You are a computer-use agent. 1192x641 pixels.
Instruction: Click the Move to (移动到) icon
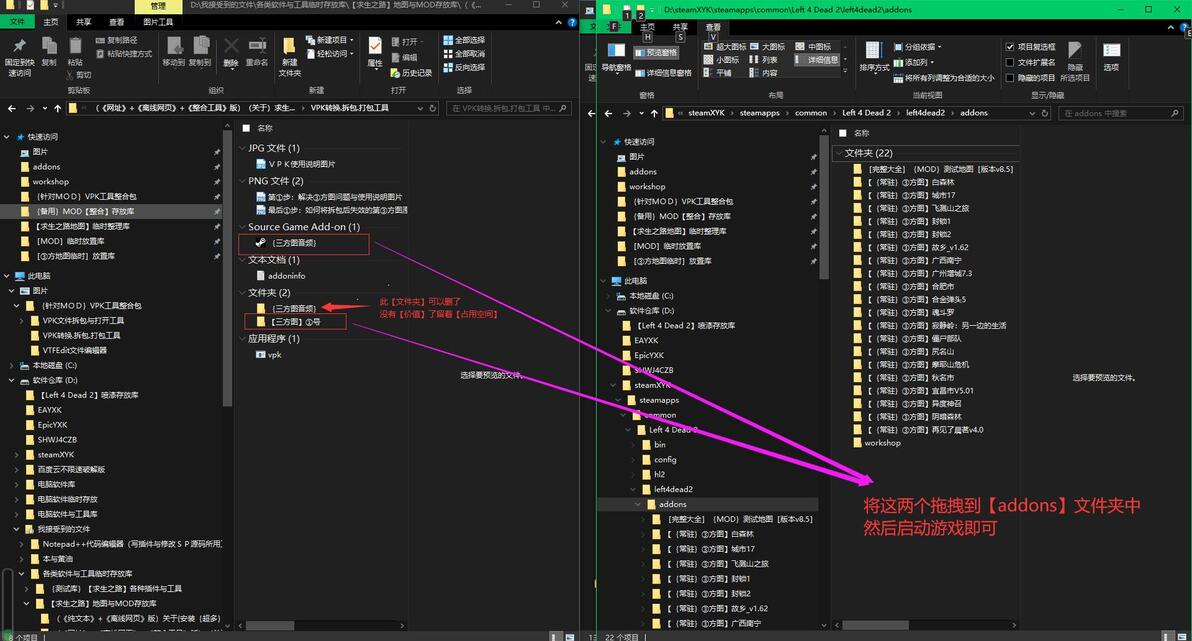click(174, 46)
